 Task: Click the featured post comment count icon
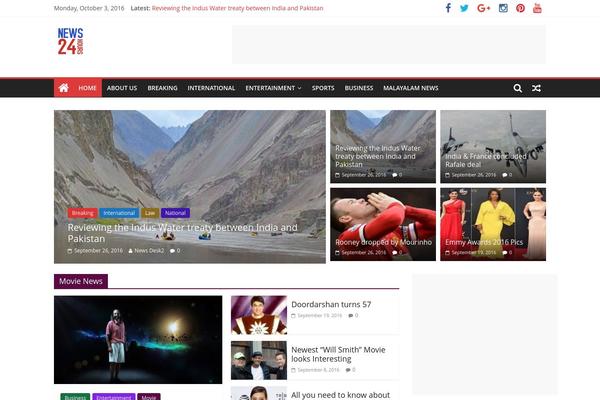pyautogui.click(x=173, y=251)
